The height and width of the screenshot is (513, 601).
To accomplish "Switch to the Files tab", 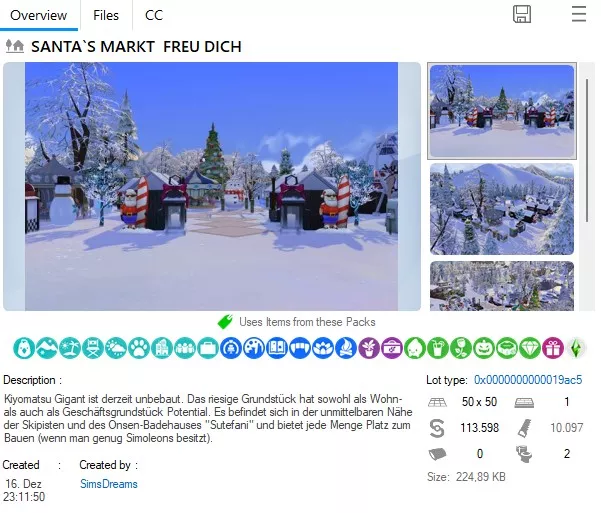I will pyautogui.click(x=106, y=15).
